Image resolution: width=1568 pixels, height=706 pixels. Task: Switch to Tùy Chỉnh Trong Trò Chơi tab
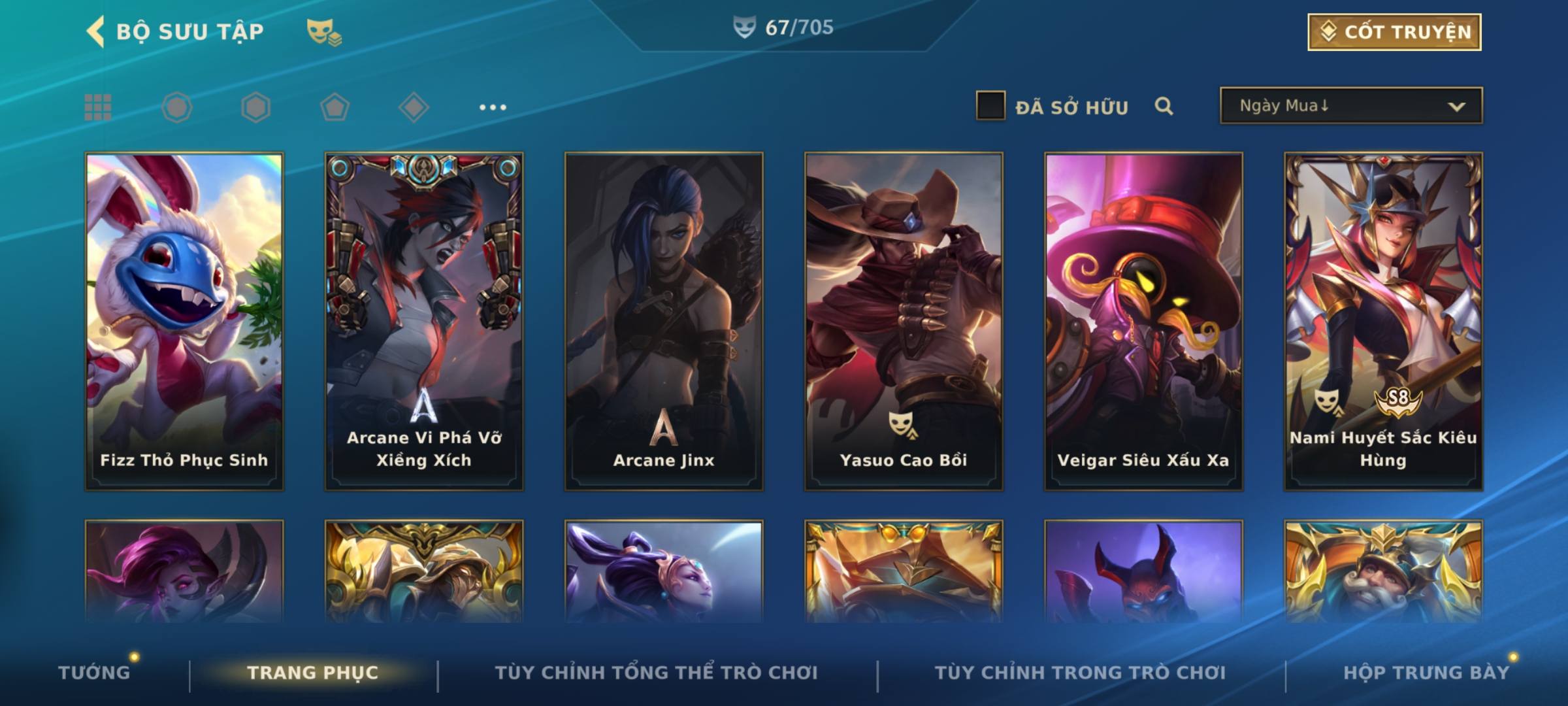pos(1080,672)
